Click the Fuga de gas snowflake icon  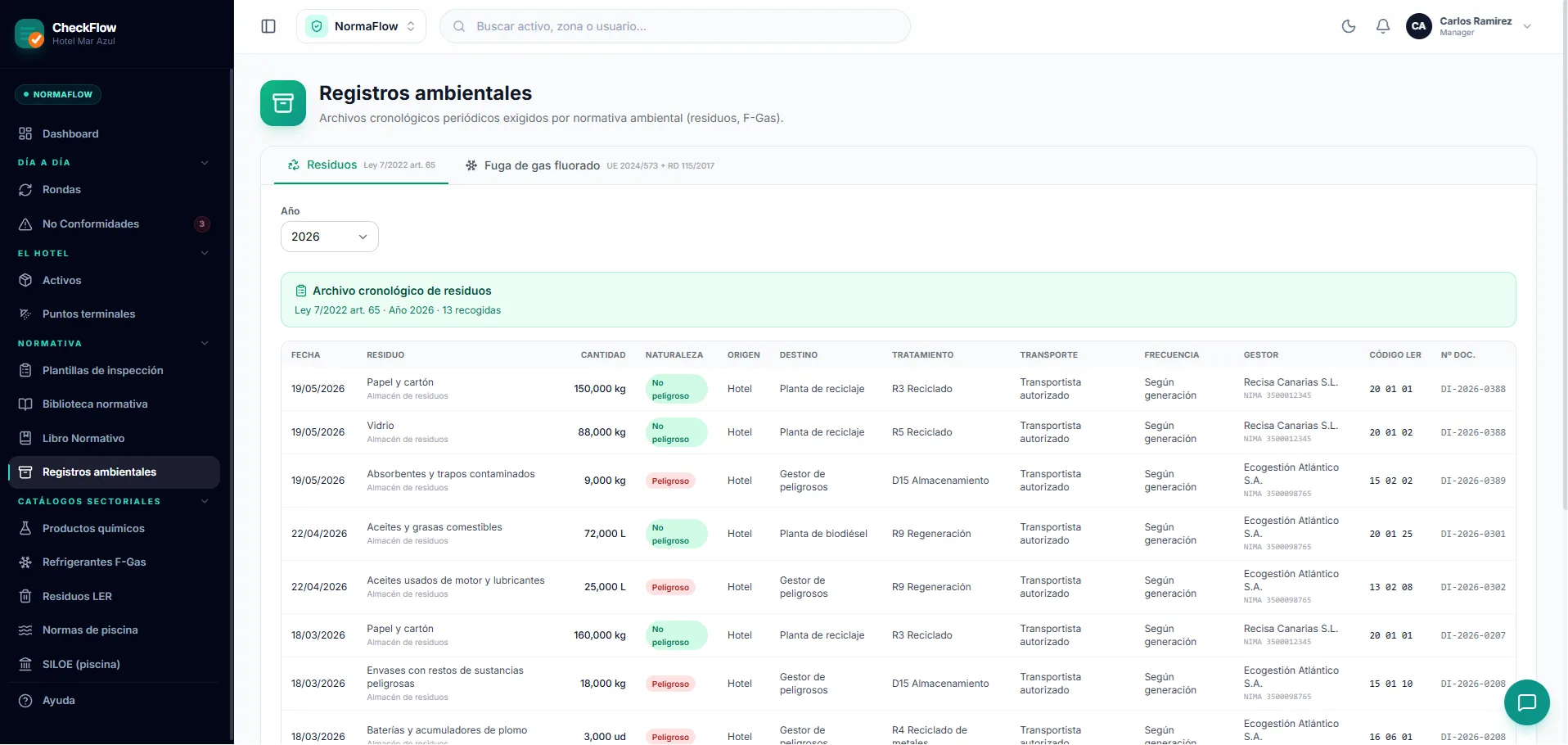pyautogui.click(x=471, y=165)
